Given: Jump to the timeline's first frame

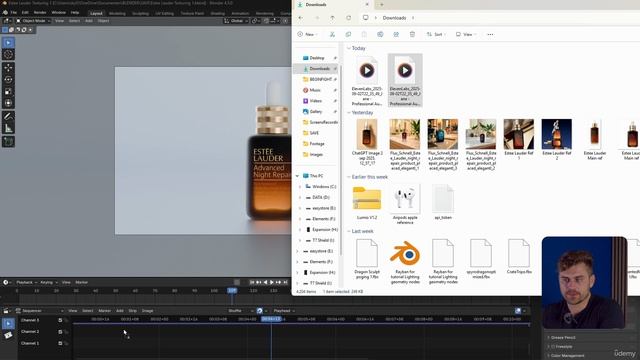Looking at the screenshot, I should 252,282.
